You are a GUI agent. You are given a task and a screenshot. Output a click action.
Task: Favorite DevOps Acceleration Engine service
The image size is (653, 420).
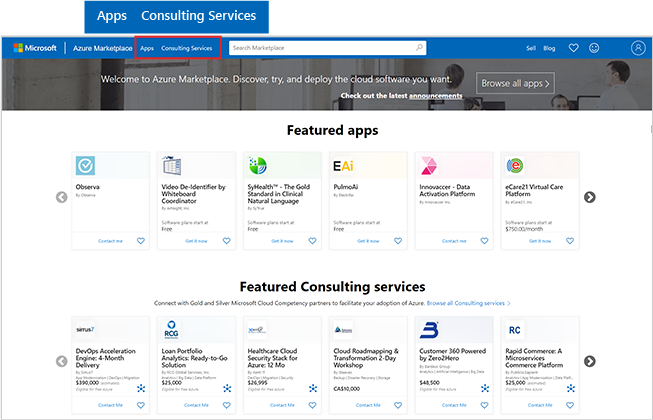point(141,405)
